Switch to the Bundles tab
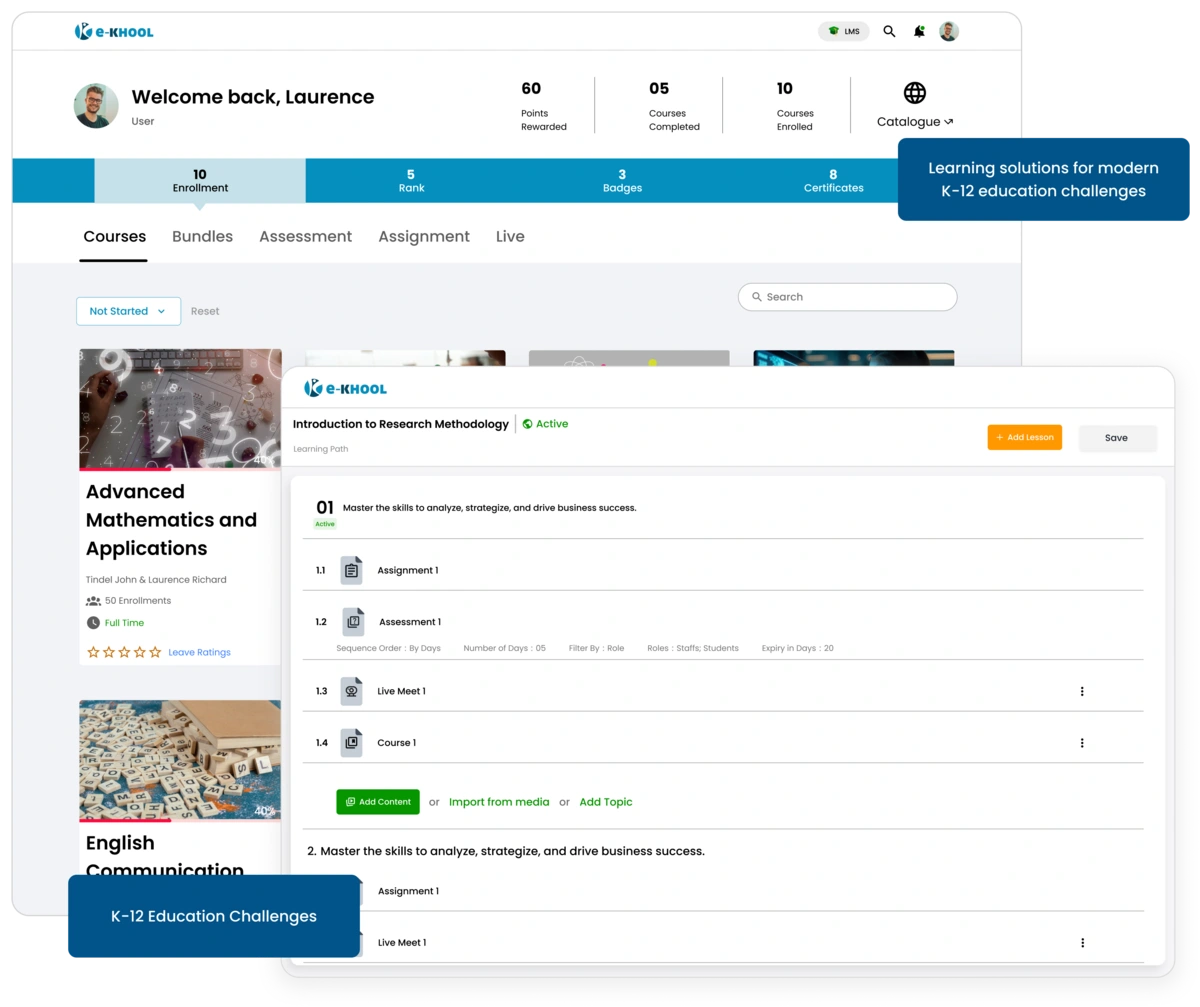Screen dimensions: 1200x1007 pos(202,237)
